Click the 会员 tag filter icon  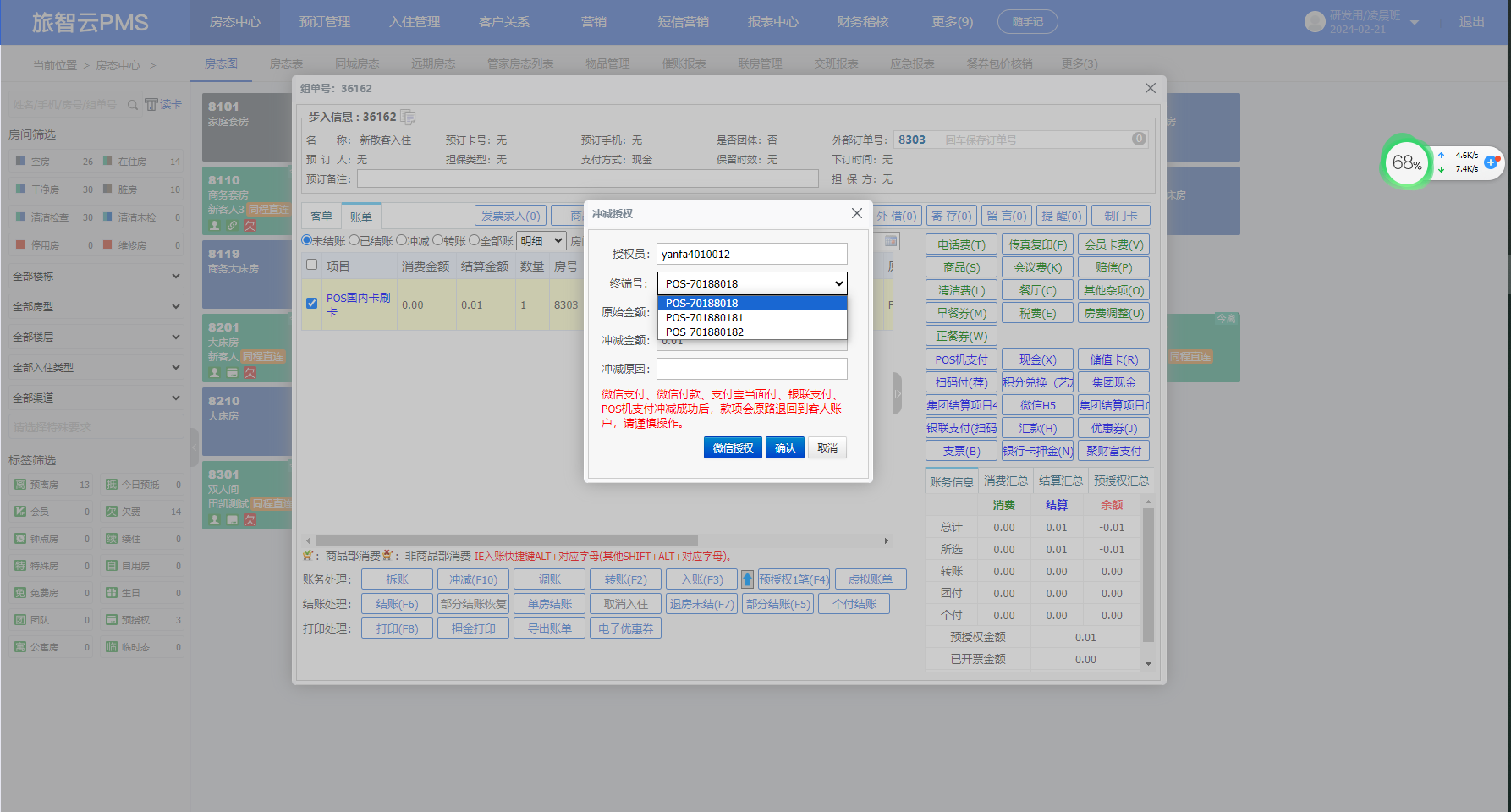pos(20,512)
